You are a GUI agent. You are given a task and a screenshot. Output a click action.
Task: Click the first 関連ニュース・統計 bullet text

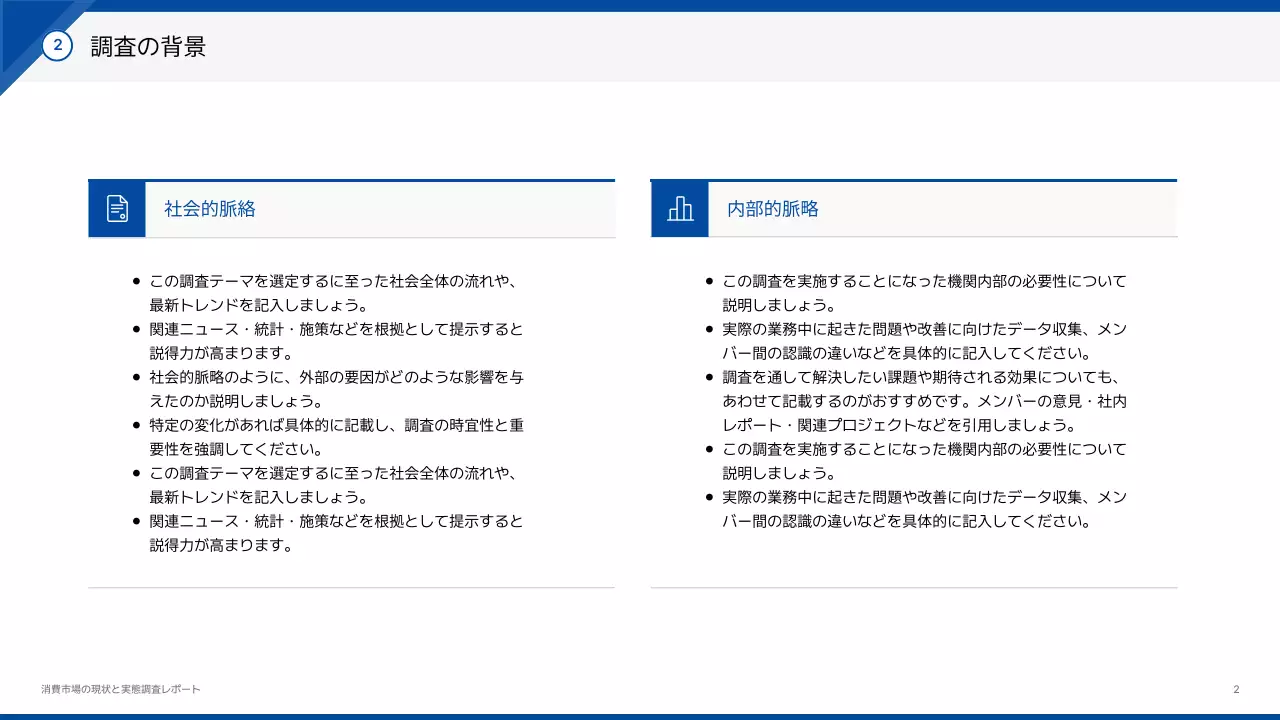click(x=336, y=341)
